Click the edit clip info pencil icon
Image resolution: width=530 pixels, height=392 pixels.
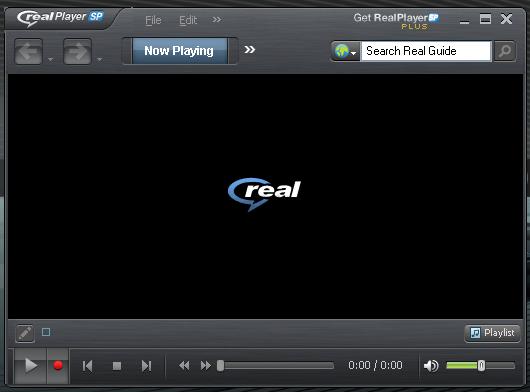point(25,333)
